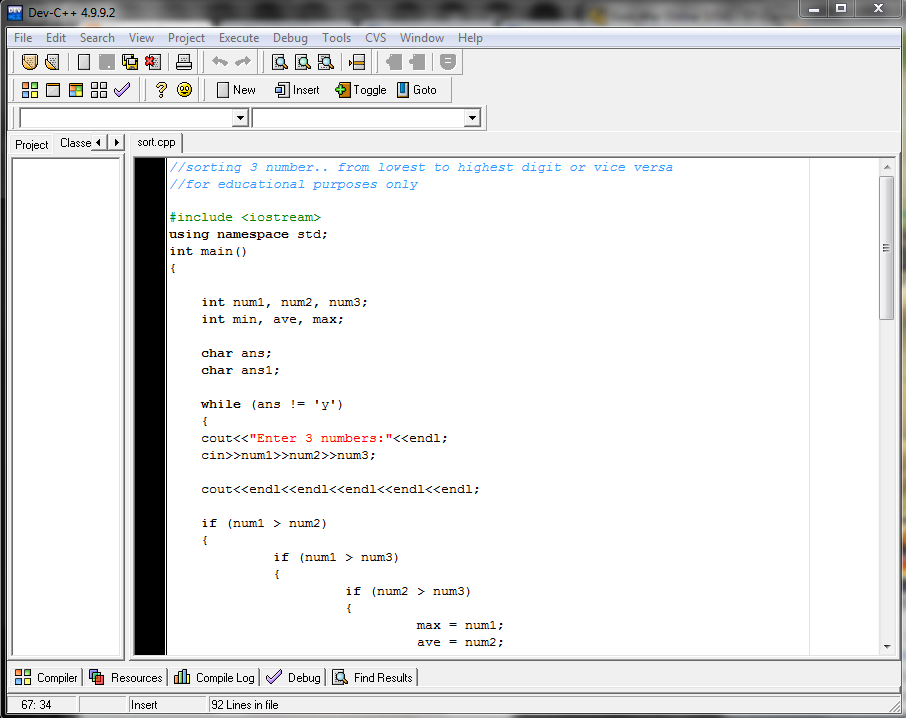The height and width of the screenshot is (718, 906).
Task: Click the 'while (ans != 'y')' line
Action: (272, 404)
